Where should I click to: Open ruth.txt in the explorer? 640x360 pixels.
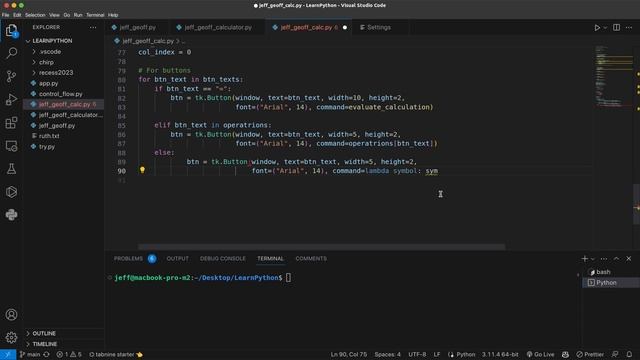click(49, 136)
